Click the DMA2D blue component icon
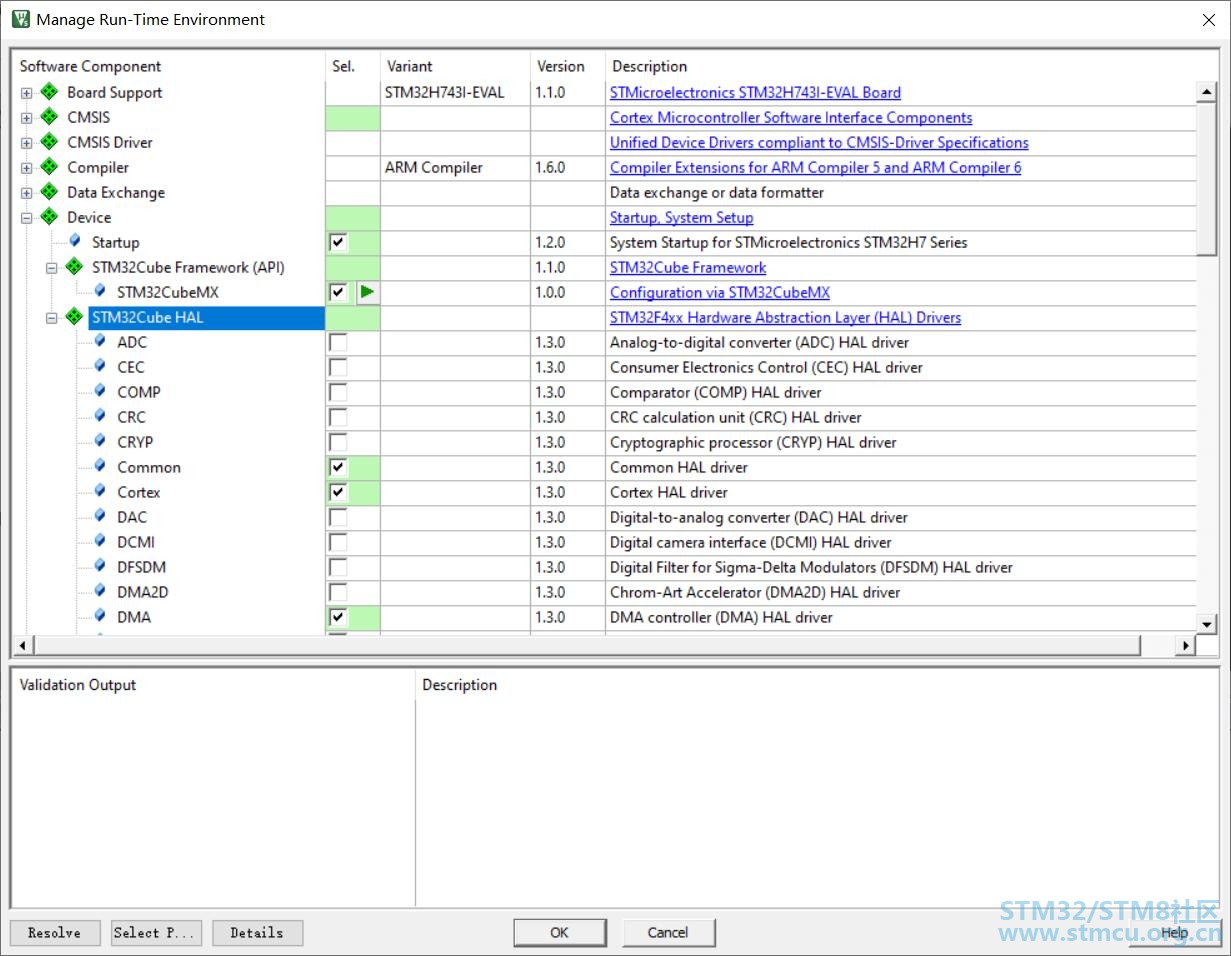 pos(100,591)
